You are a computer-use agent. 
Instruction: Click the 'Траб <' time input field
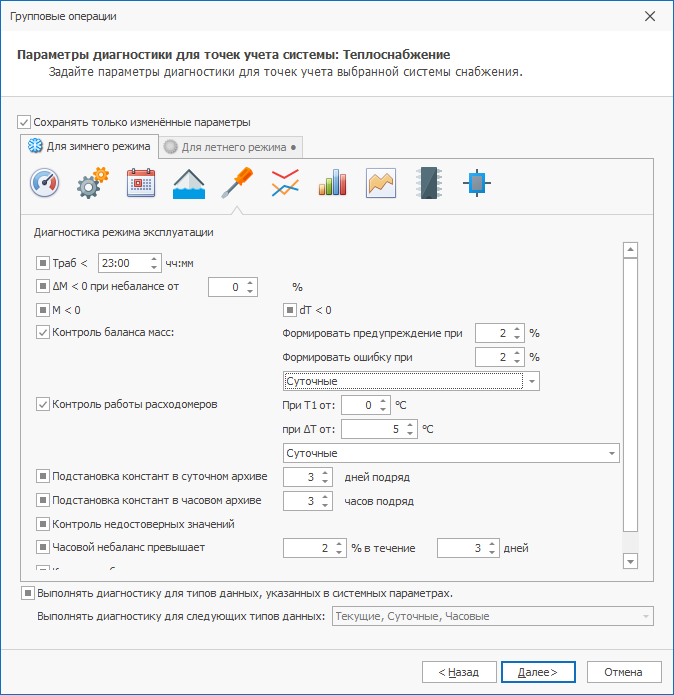point(123,263)
